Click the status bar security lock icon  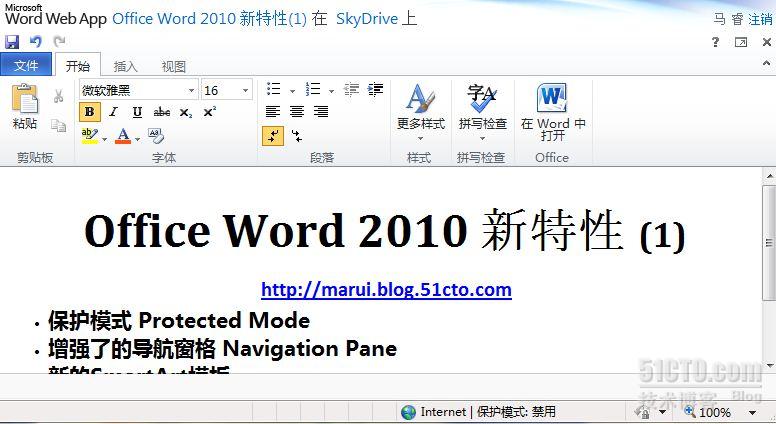(642, 412)
